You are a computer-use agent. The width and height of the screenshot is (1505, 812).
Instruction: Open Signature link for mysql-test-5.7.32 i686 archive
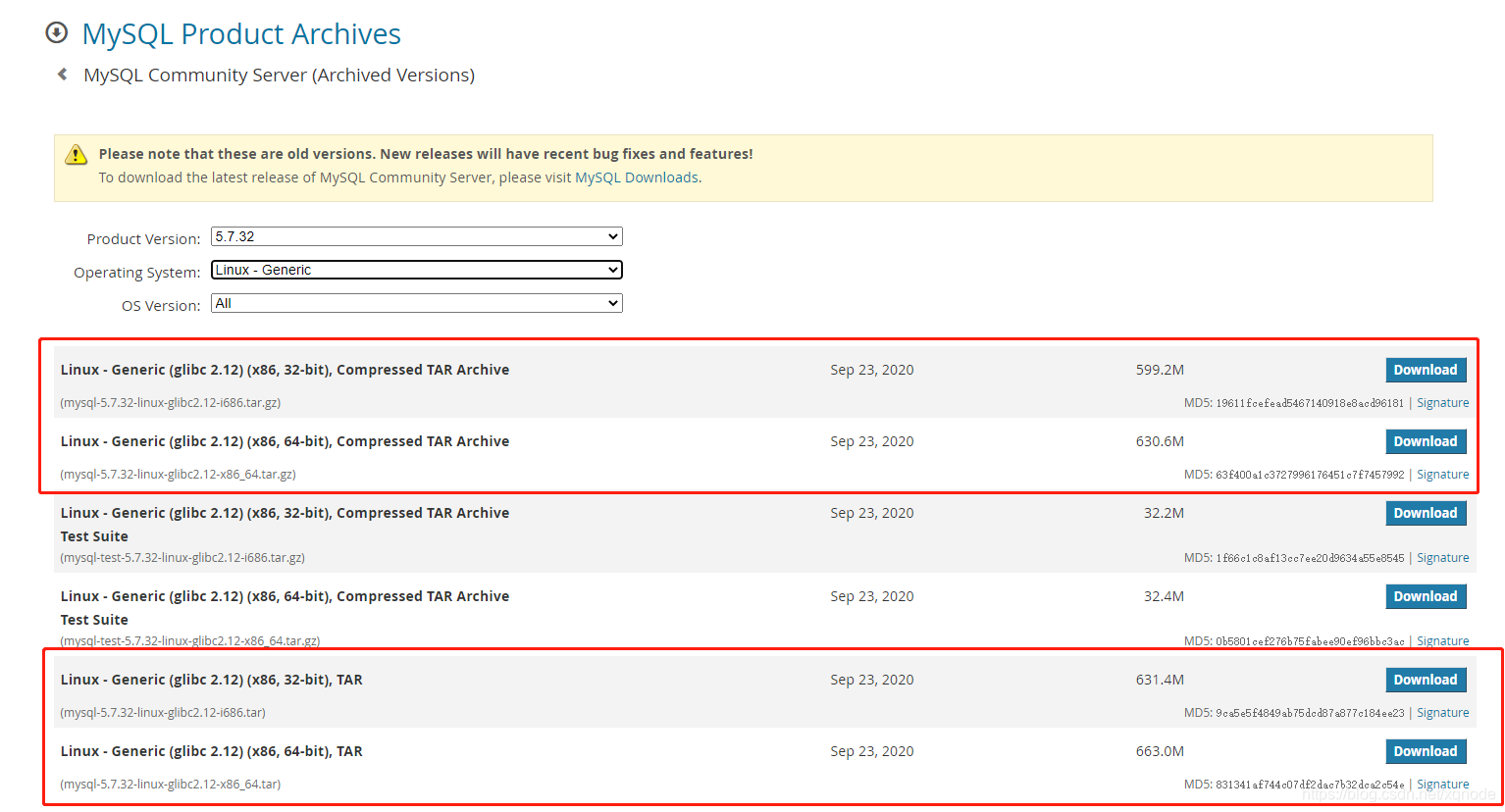tap(1442, 558)
